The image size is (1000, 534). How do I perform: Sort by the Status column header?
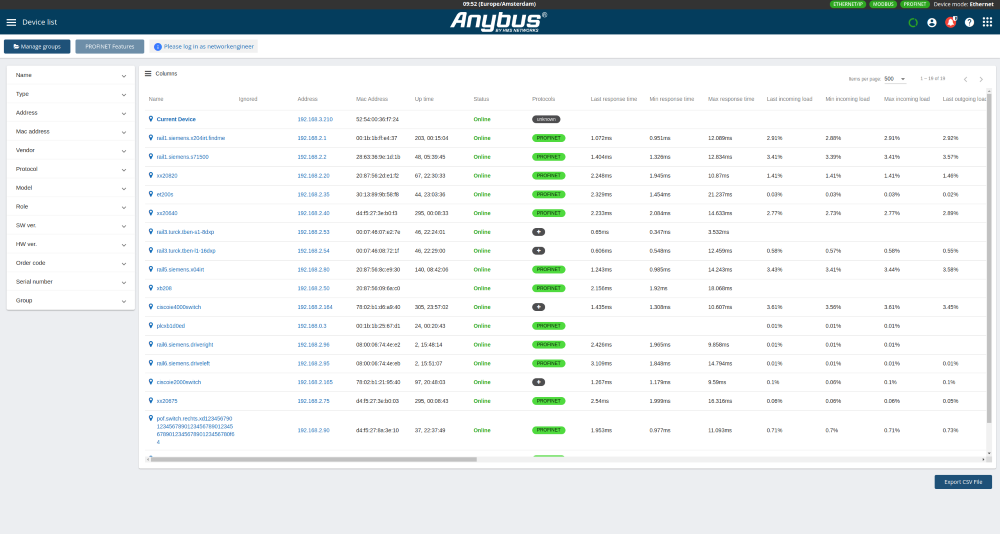click(x=481, y=100)
